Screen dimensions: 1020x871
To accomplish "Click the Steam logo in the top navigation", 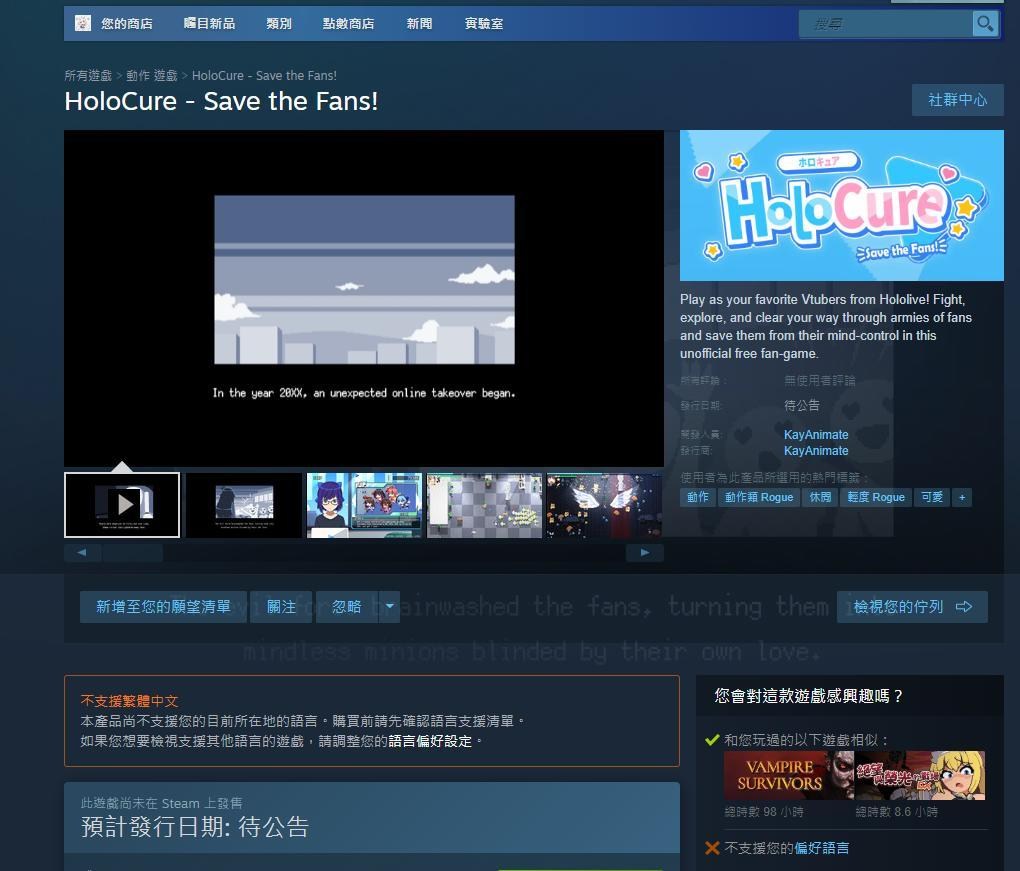I will click(x=82, y=23).
